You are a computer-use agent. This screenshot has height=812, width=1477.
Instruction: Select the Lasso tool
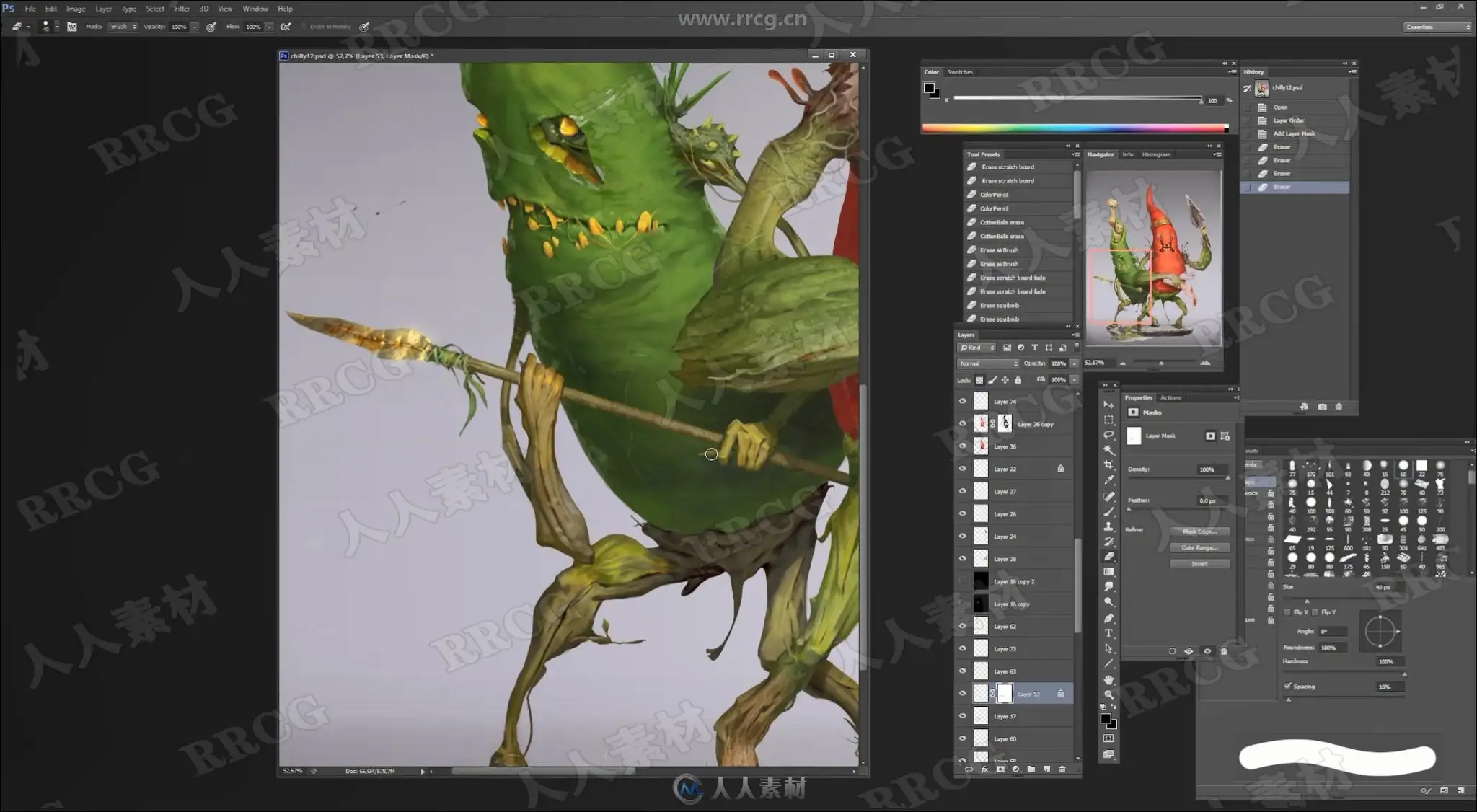click(x=1108, y=435)
